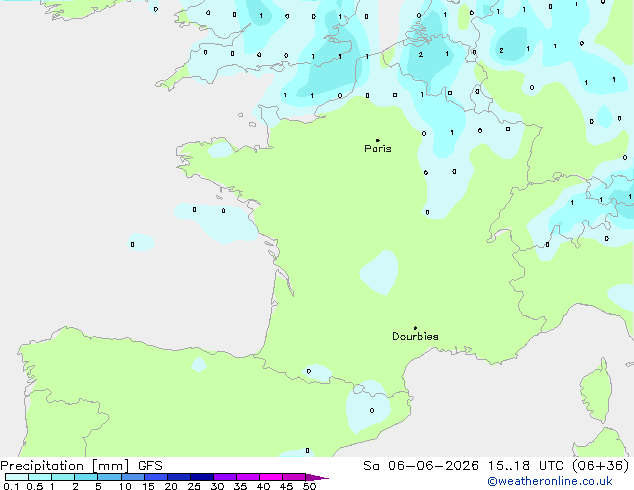Image resolution: width=634 pixels, height=490 pixels.
Task: Click the '15..18 UTC' time range text
Action: coord(526,466)
